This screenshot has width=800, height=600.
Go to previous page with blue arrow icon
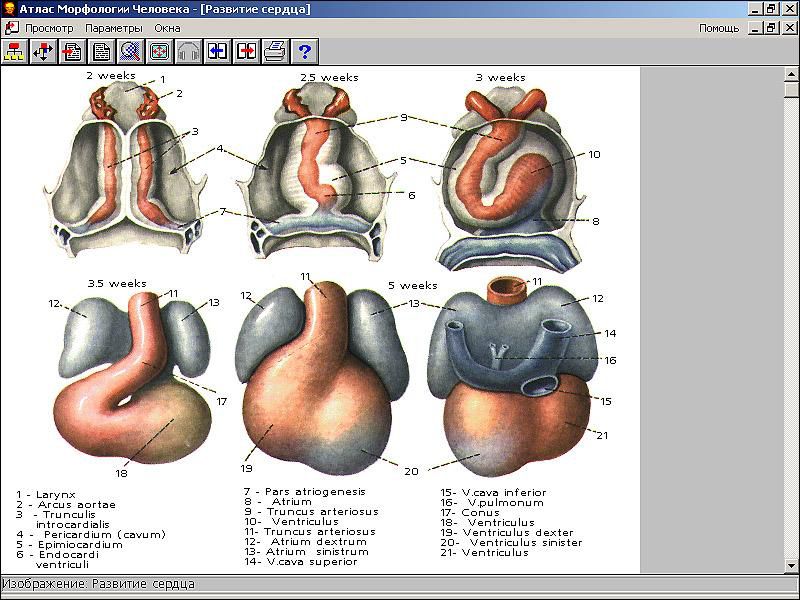tap(217, 51)
